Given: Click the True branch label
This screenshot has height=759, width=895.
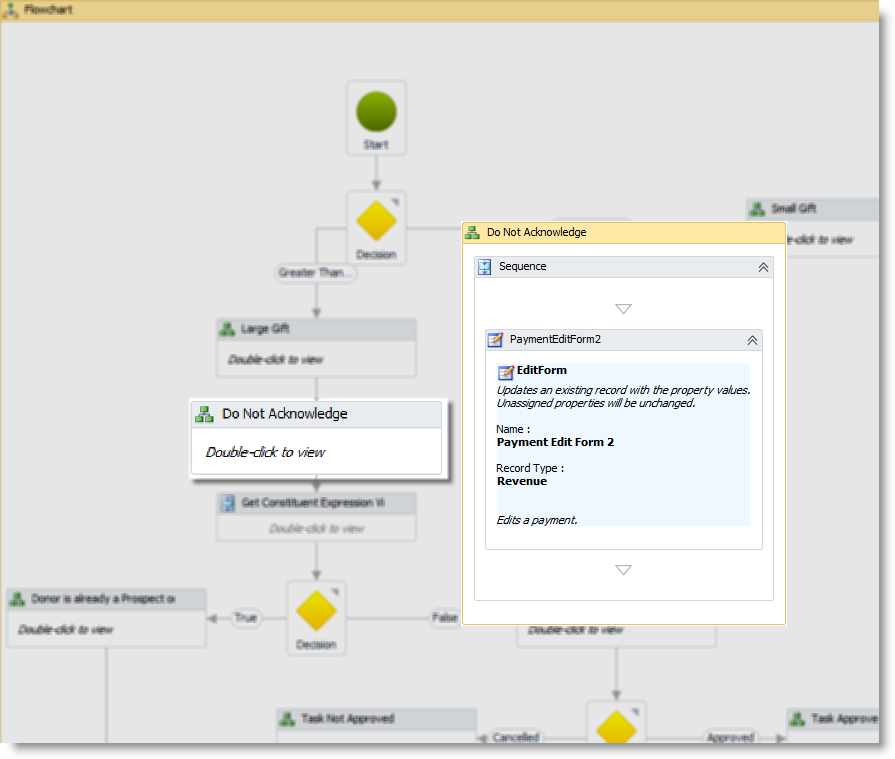Looking at the screenshot, I should [x=245, y=618].
